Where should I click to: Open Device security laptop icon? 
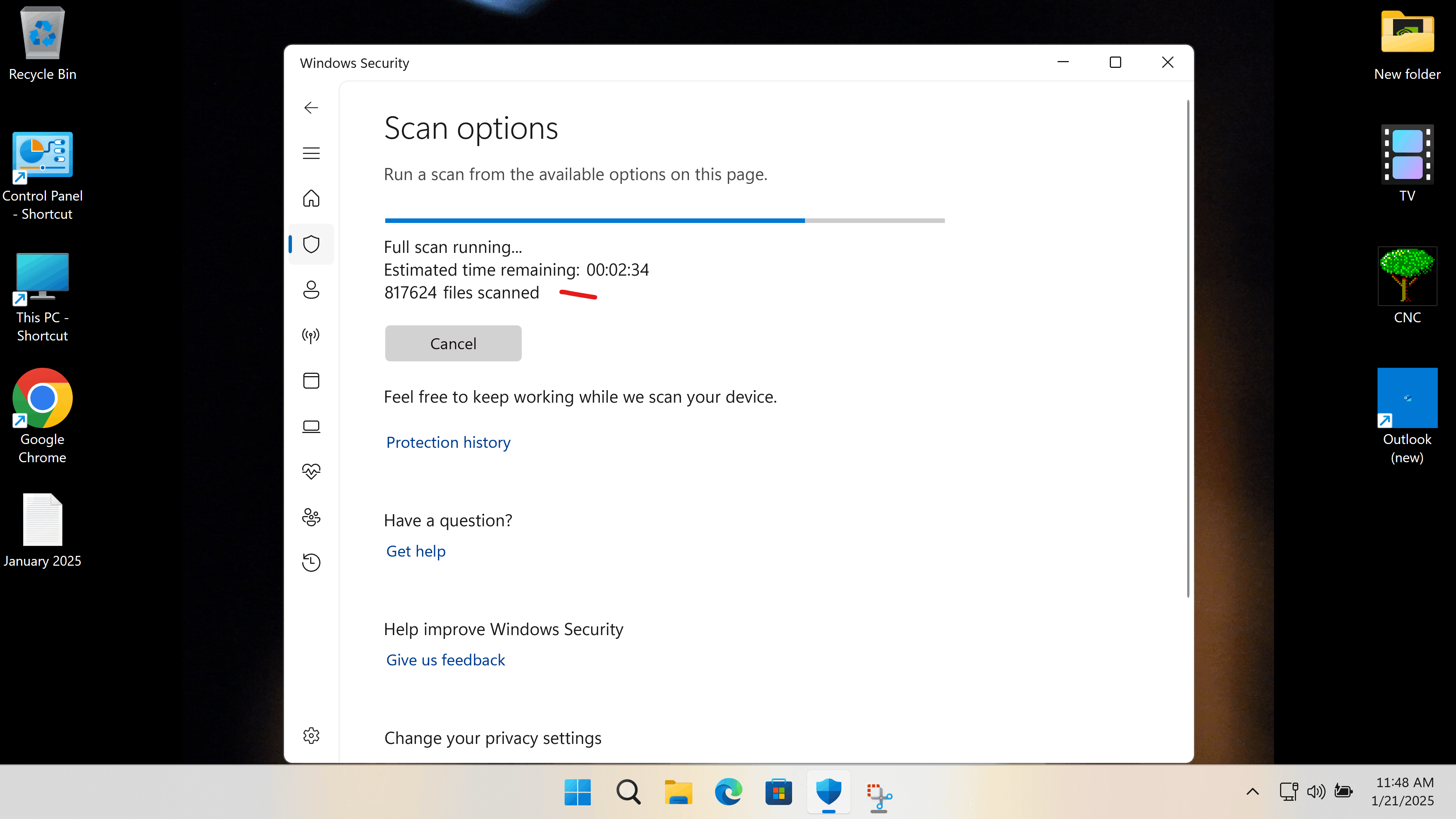pos(311,426)
